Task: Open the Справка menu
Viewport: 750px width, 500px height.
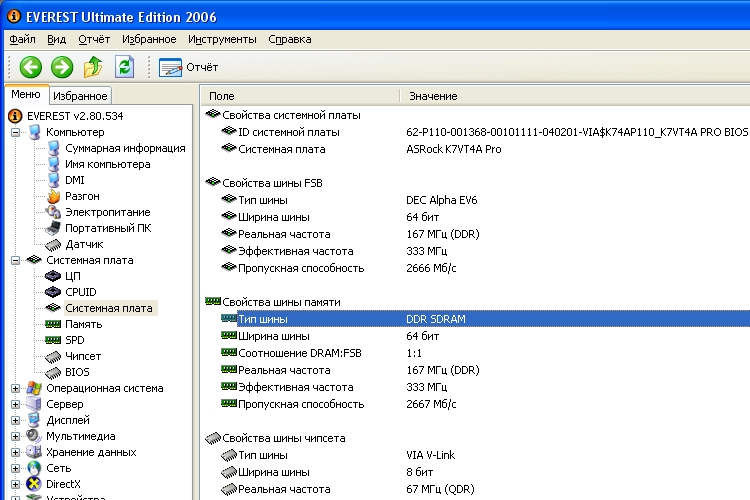Action: tap(290, 39)
